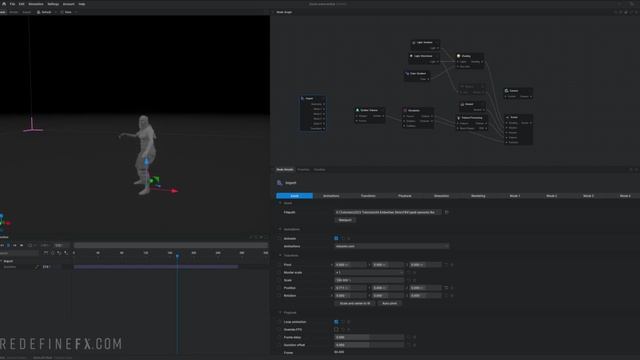Switch to the Mesh 2 tab

click(551, 196)
